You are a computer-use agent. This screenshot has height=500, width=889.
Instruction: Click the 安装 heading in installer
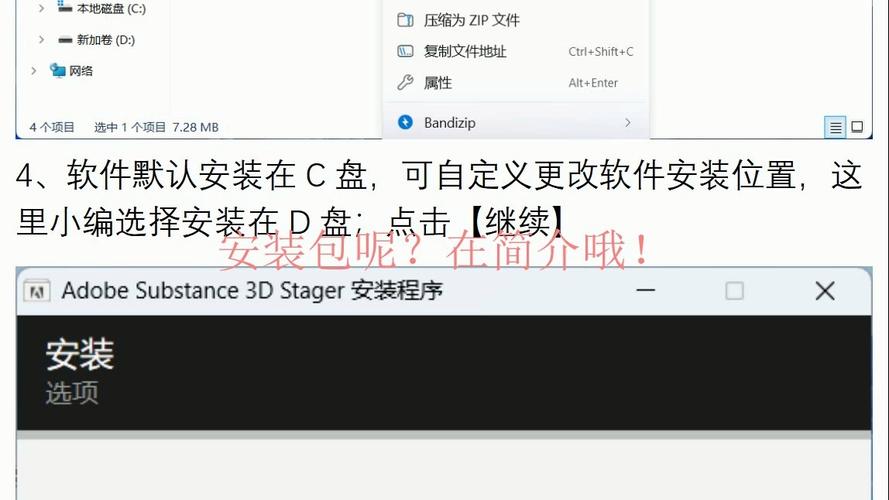pyautogui.click(x=80, y=355)
